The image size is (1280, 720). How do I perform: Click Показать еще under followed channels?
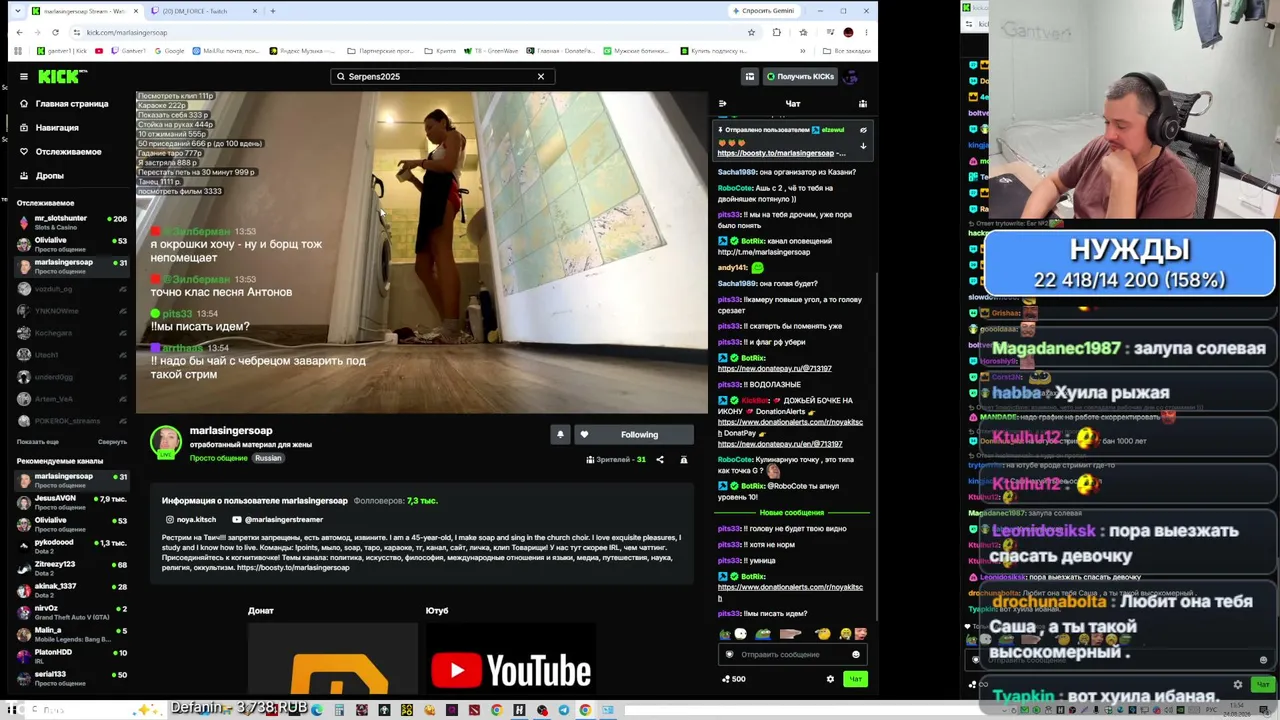pos(38,442)
